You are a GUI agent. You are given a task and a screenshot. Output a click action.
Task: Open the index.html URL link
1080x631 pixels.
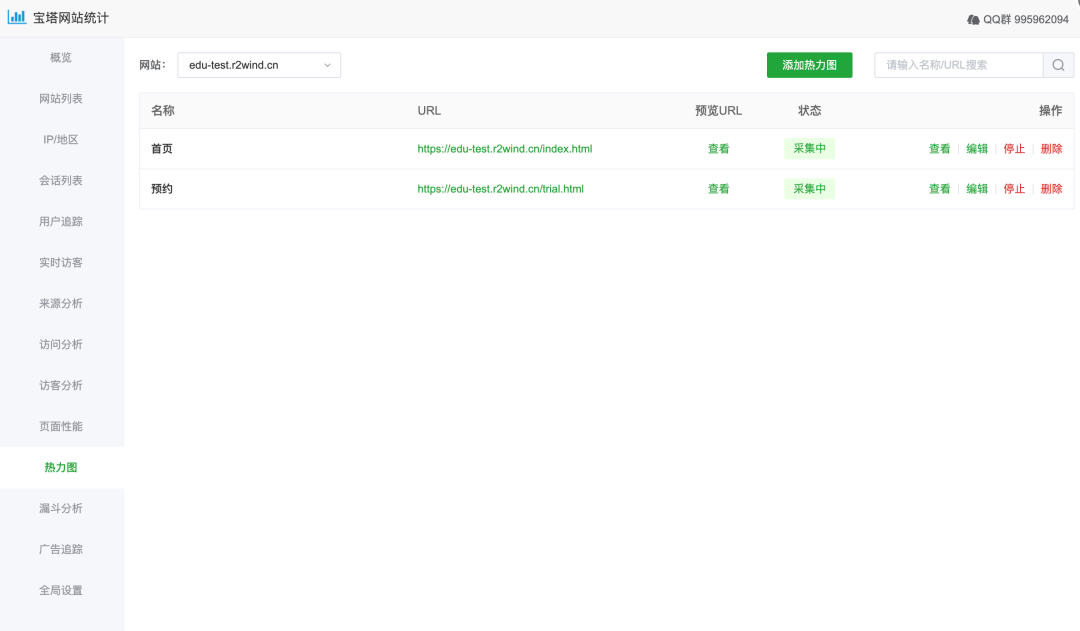tap(505, 149)
